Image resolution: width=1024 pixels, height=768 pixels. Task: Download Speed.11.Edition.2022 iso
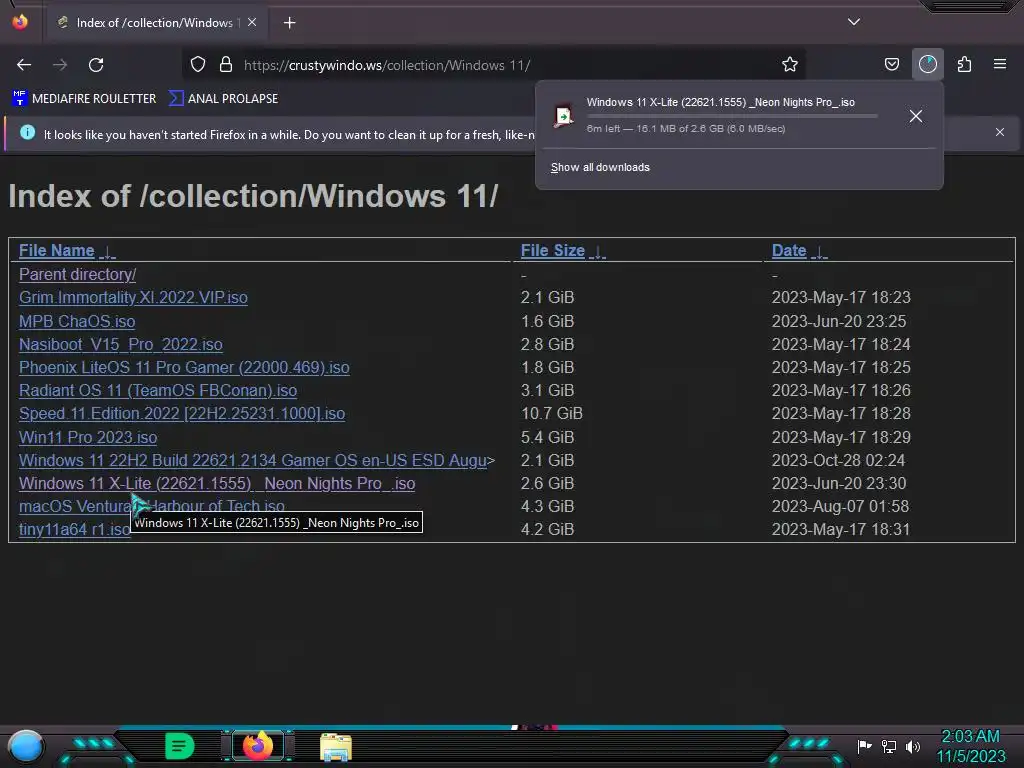click(x=182, y=414)
